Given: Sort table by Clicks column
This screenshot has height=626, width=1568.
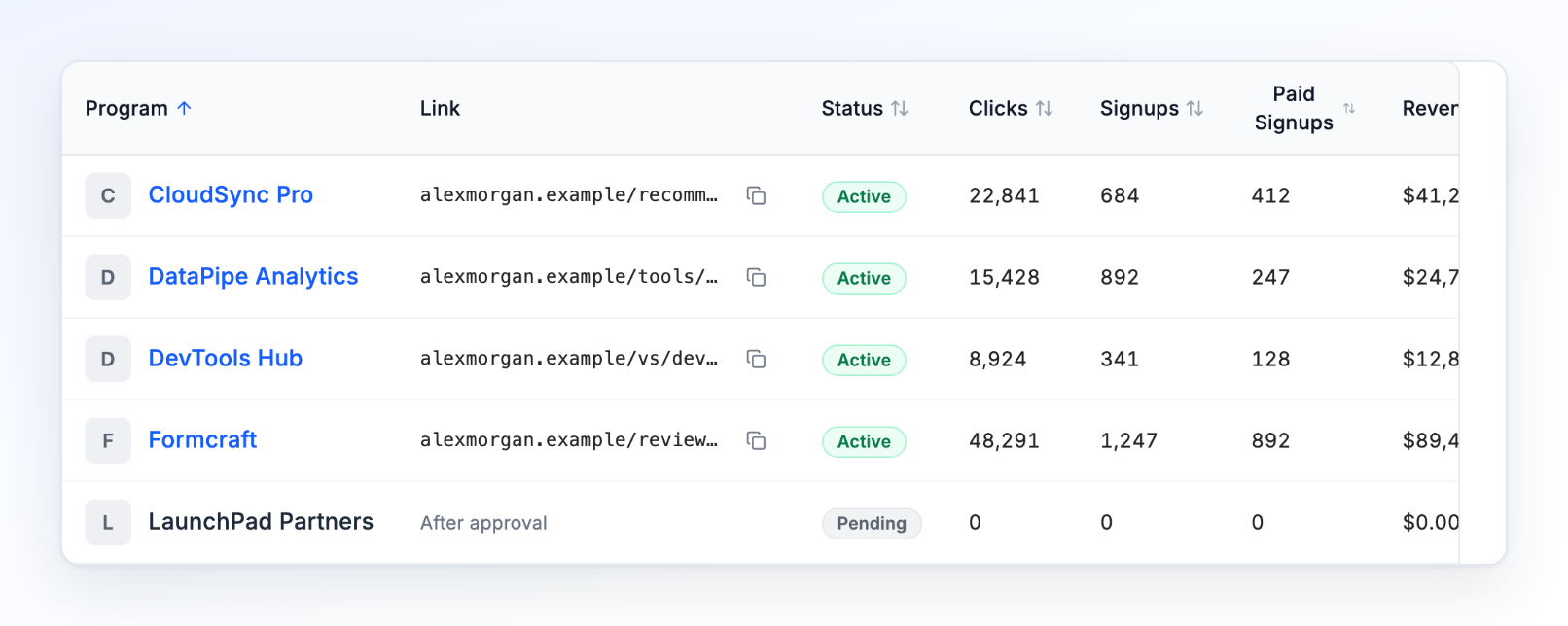Looking at the screenshot, I should click(x=1011, y=108).
